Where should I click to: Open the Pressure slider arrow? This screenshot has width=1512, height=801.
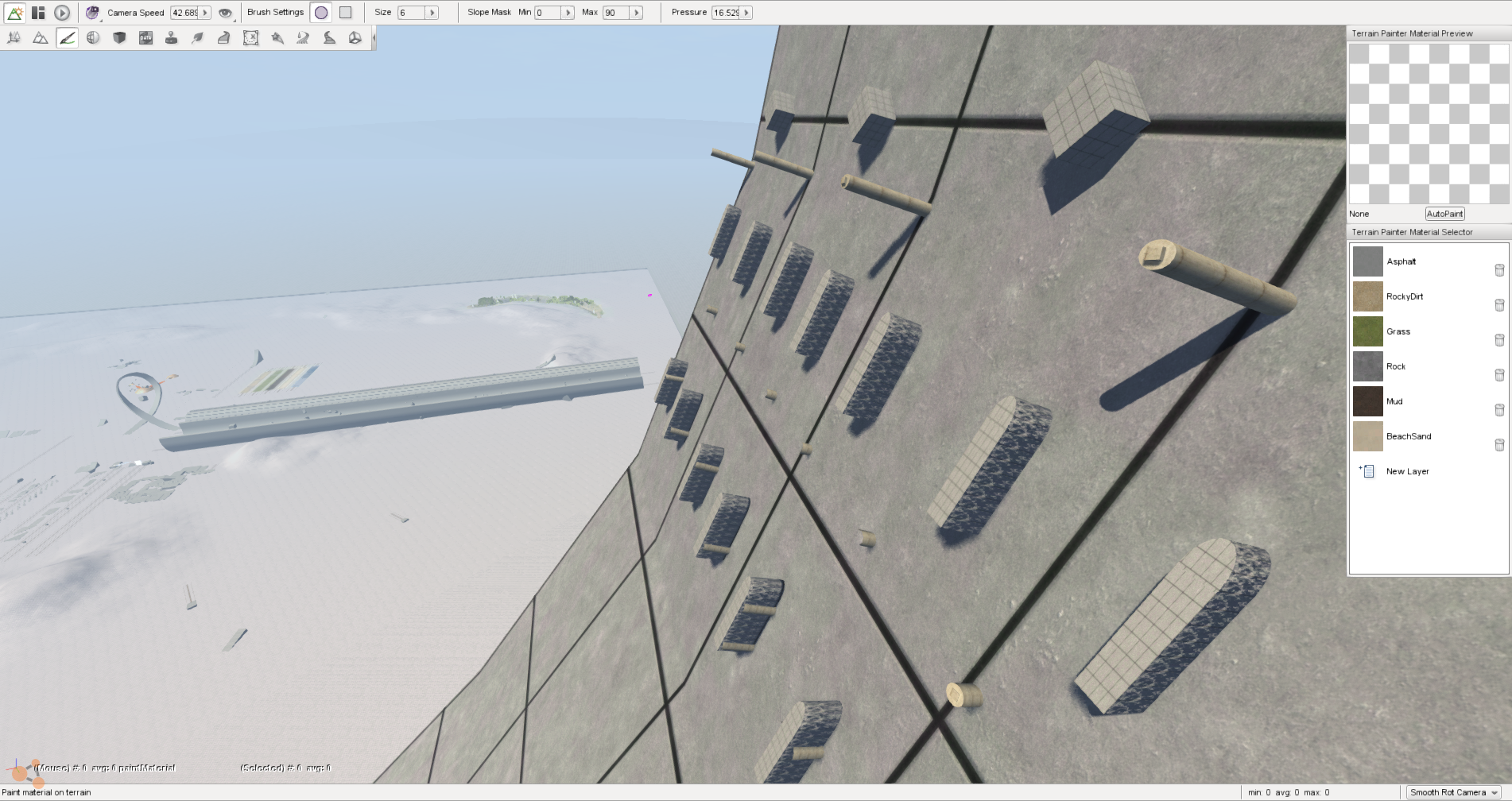pos(746,13)
